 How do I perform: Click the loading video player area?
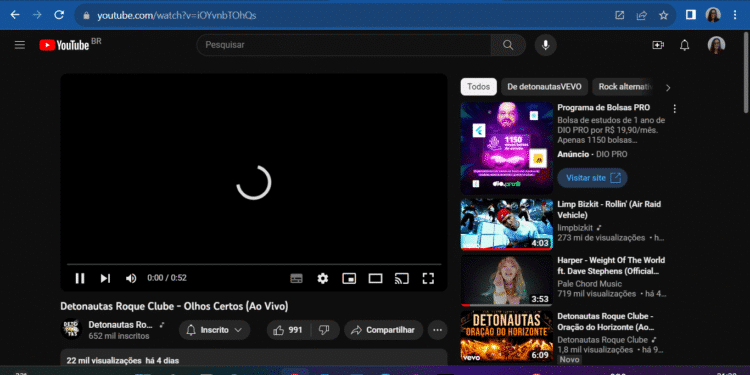pos(254,183)
